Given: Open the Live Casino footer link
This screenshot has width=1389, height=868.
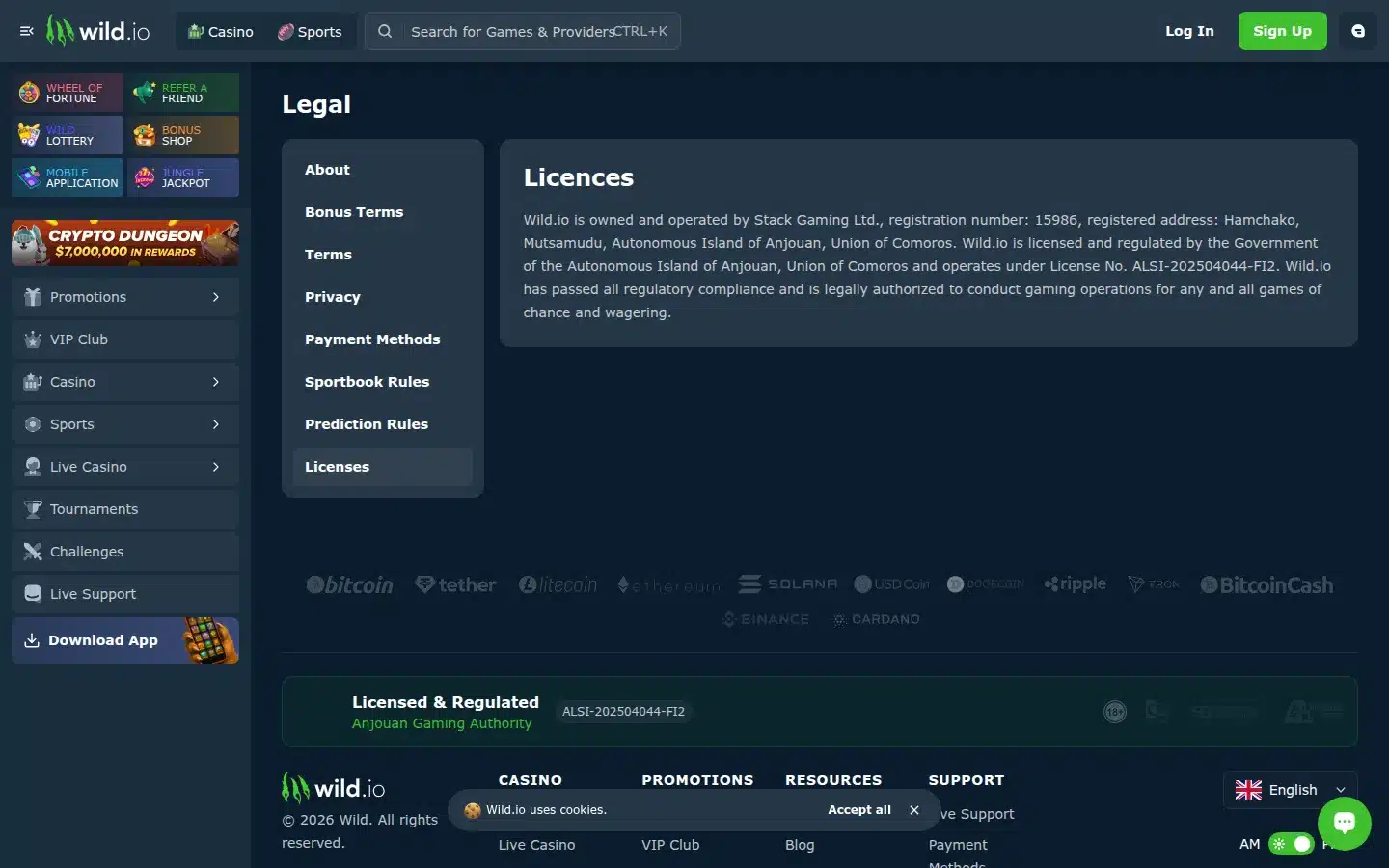Looking at the screenshot, I should [x=536, y=845].
